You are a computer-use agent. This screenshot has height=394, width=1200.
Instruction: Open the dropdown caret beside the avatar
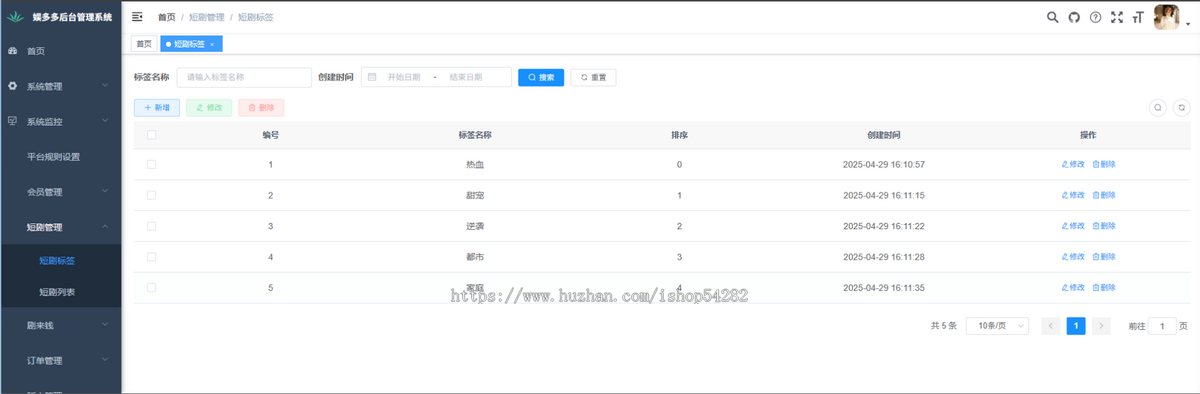point(1187,26)
